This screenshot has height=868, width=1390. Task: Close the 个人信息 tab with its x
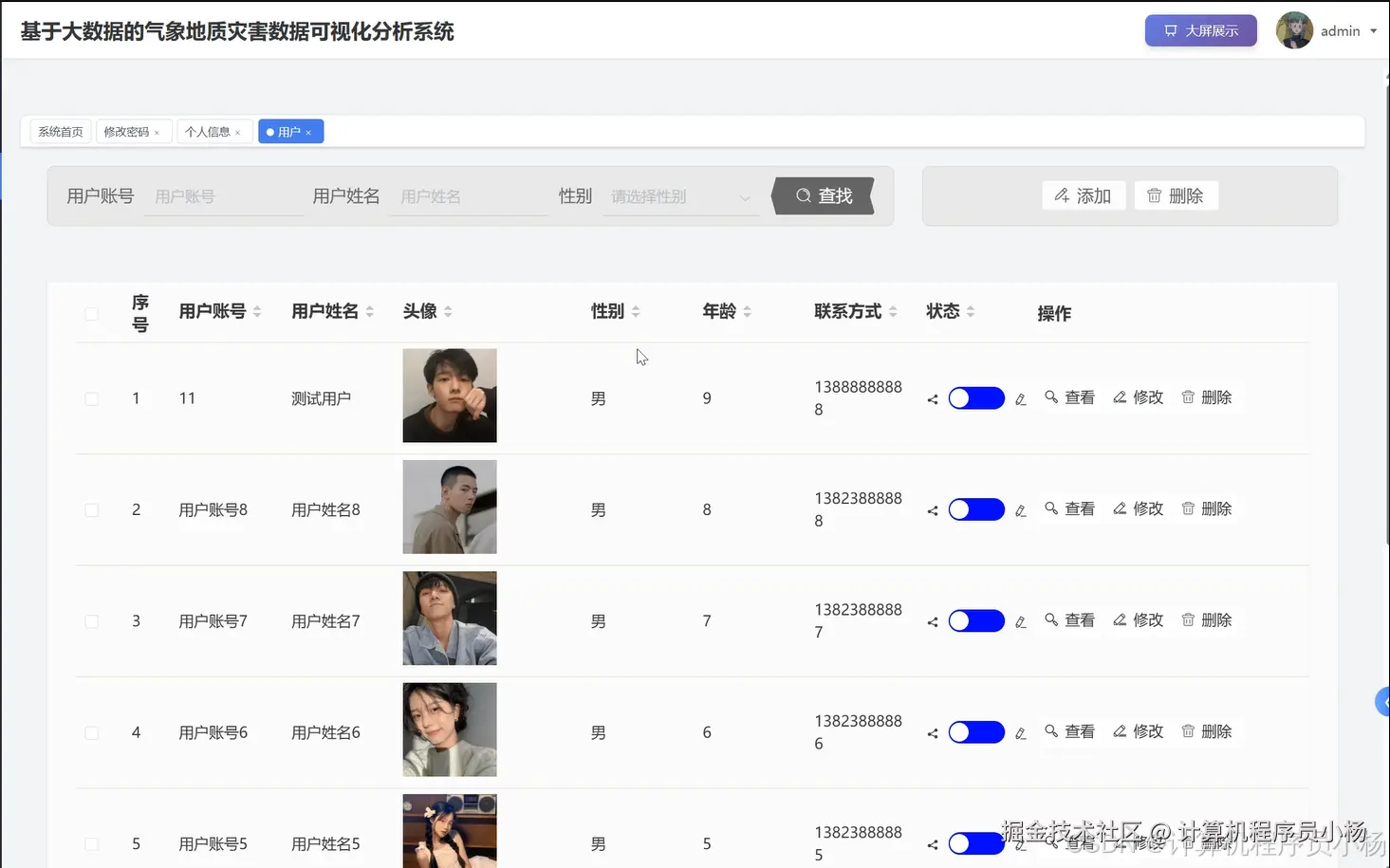pos(237,133)
